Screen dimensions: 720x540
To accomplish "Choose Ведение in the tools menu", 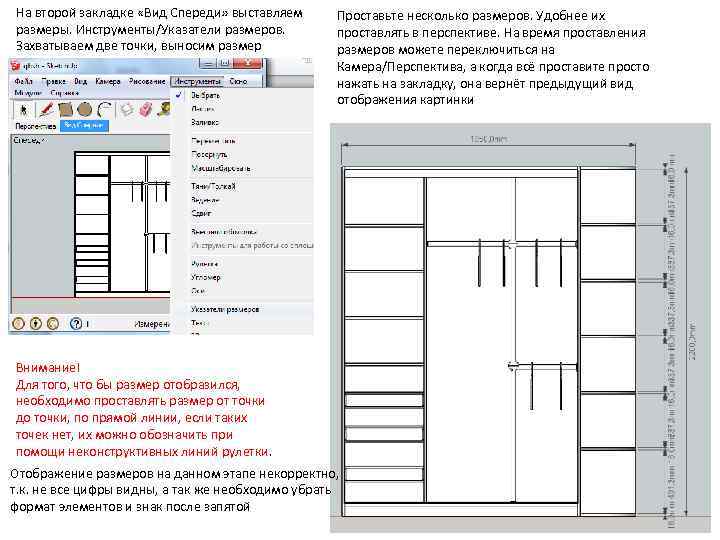I will (x=205, y=200).
